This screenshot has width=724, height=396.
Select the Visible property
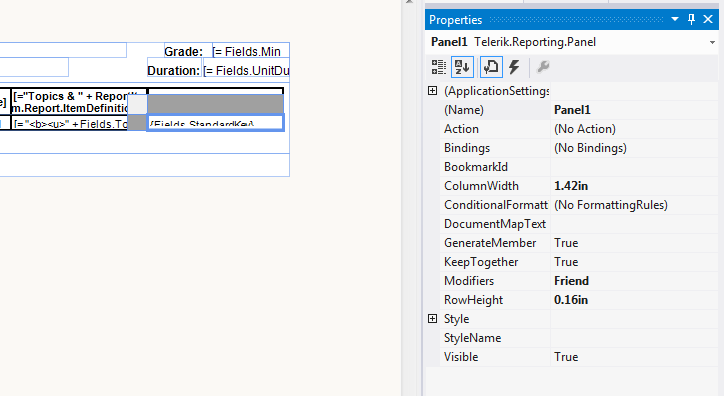click(495, 357)
